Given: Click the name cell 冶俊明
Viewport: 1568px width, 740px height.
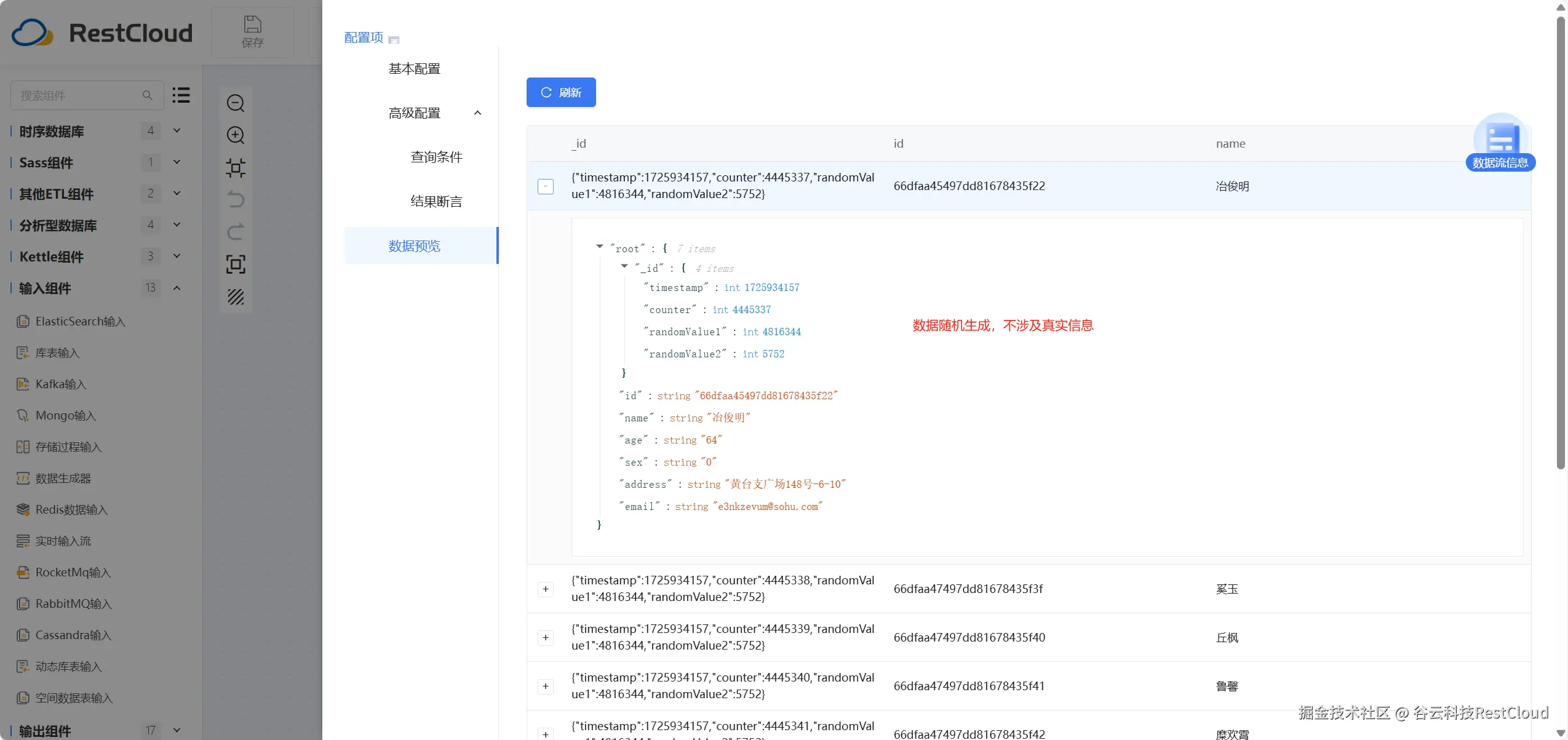Looking at the screenshot, I should [x=1232, y=186].
